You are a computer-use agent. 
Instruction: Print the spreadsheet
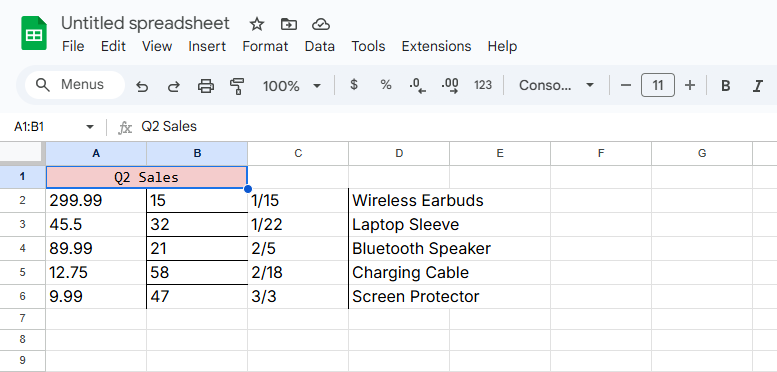tap(206, 86)
